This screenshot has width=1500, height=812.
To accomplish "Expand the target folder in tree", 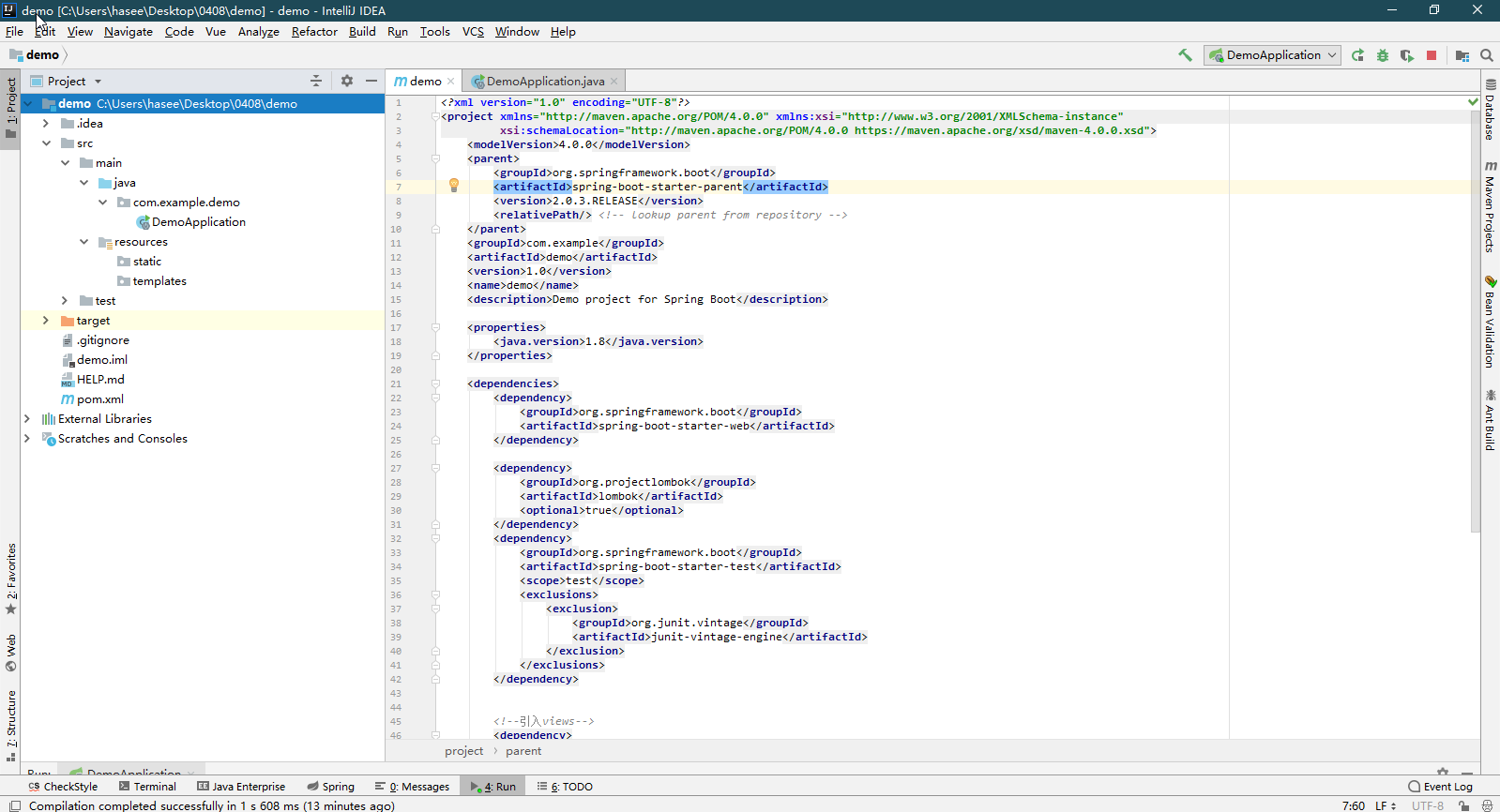I will pyautogui.click(x=45, y=321).
